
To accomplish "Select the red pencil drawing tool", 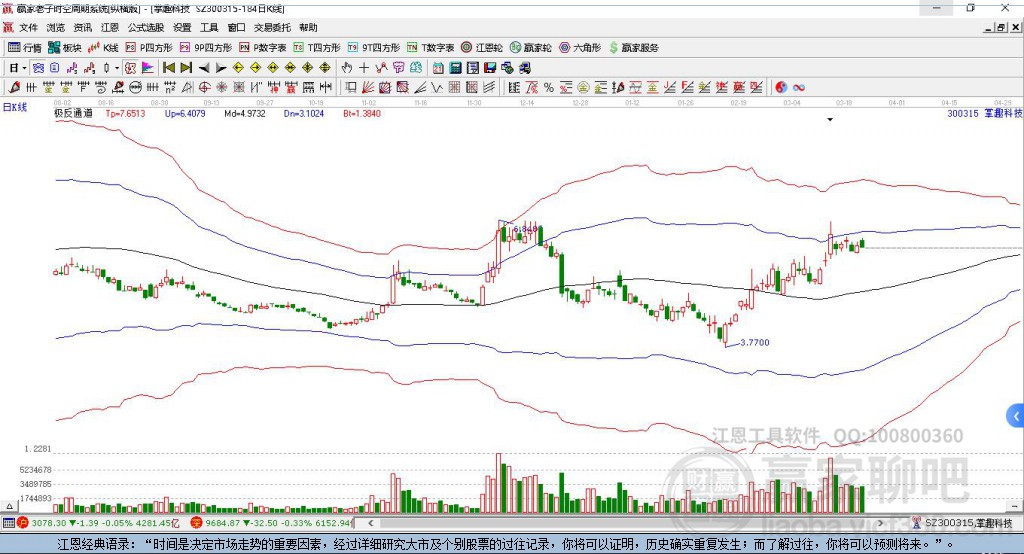I will pos(14,88).
